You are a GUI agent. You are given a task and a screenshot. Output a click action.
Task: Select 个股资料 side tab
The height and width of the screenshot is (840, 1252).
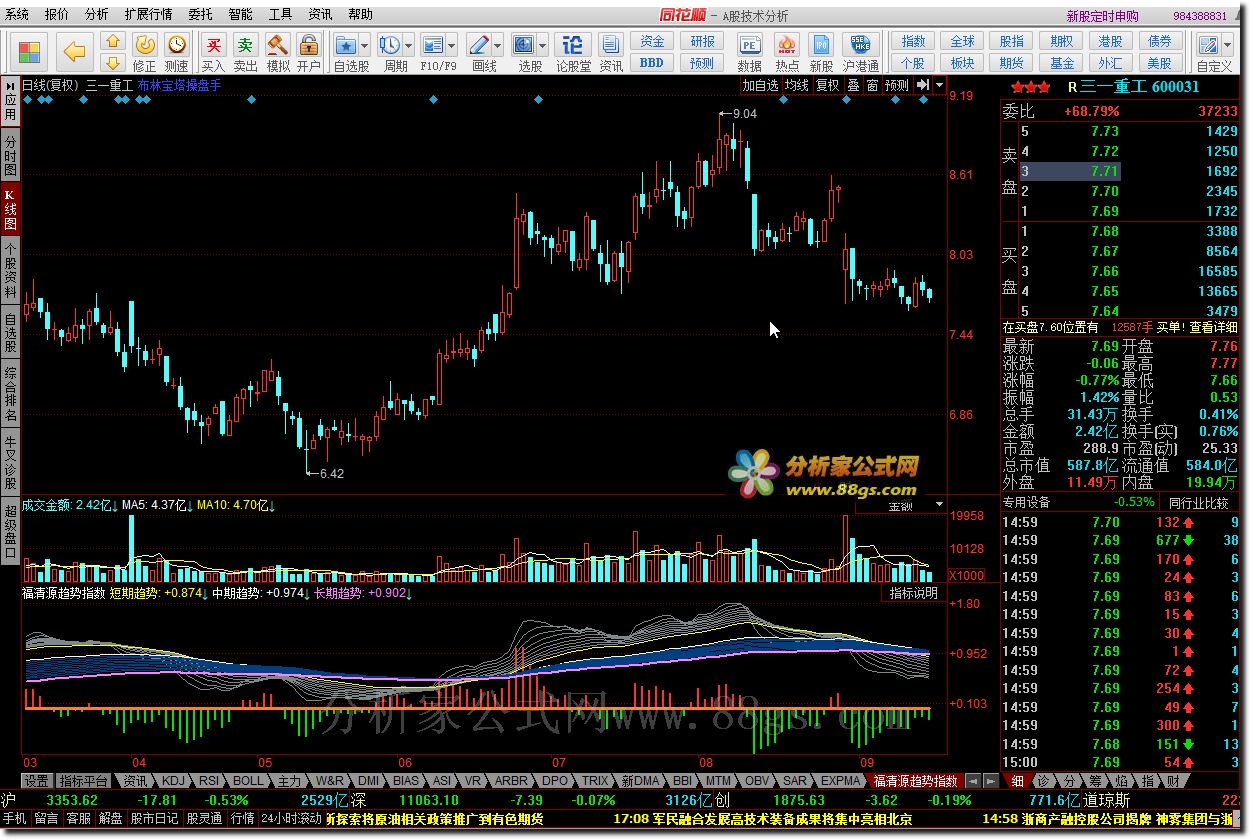pos(10,270)
